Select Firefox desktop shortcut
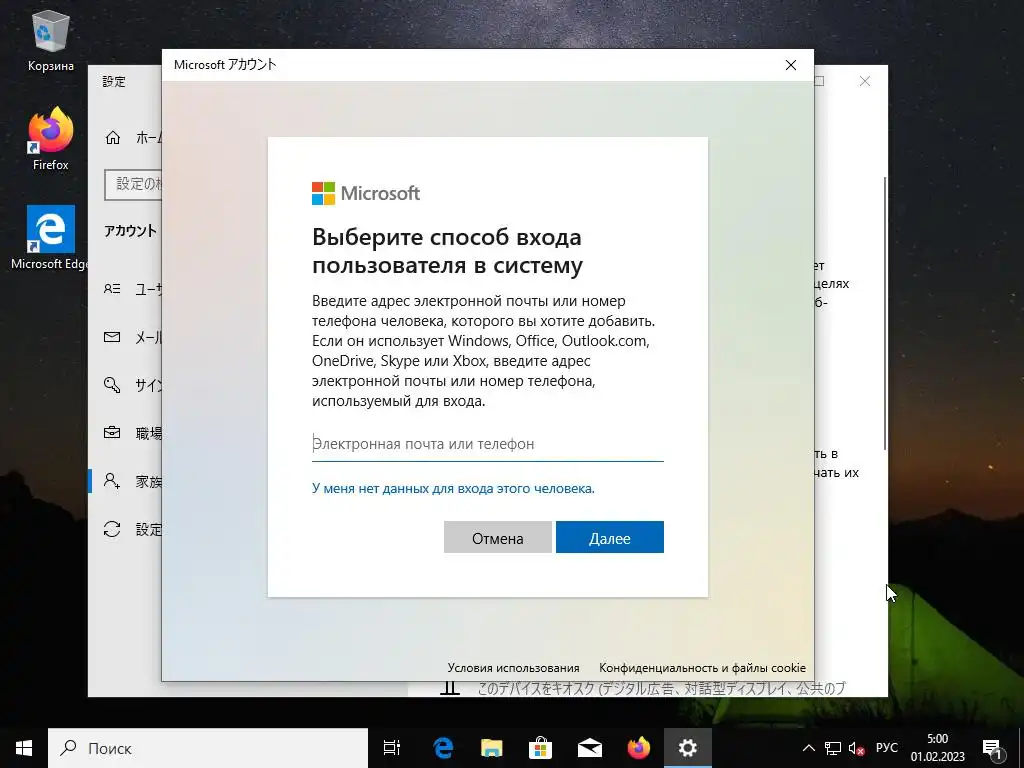 click(50, 139)
